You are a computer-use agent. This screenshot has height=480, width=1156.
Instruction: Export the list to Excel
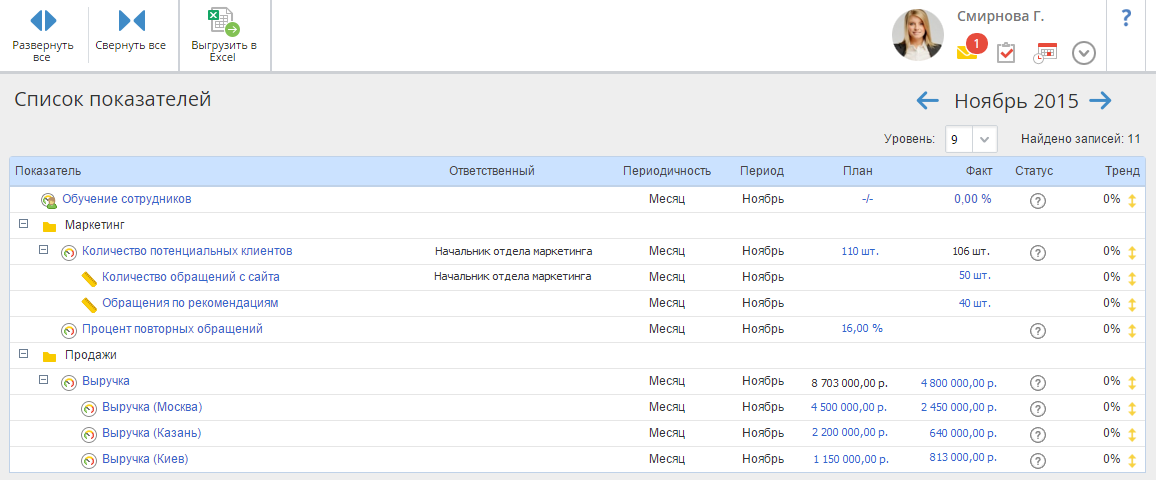click(x=223, y=23)
